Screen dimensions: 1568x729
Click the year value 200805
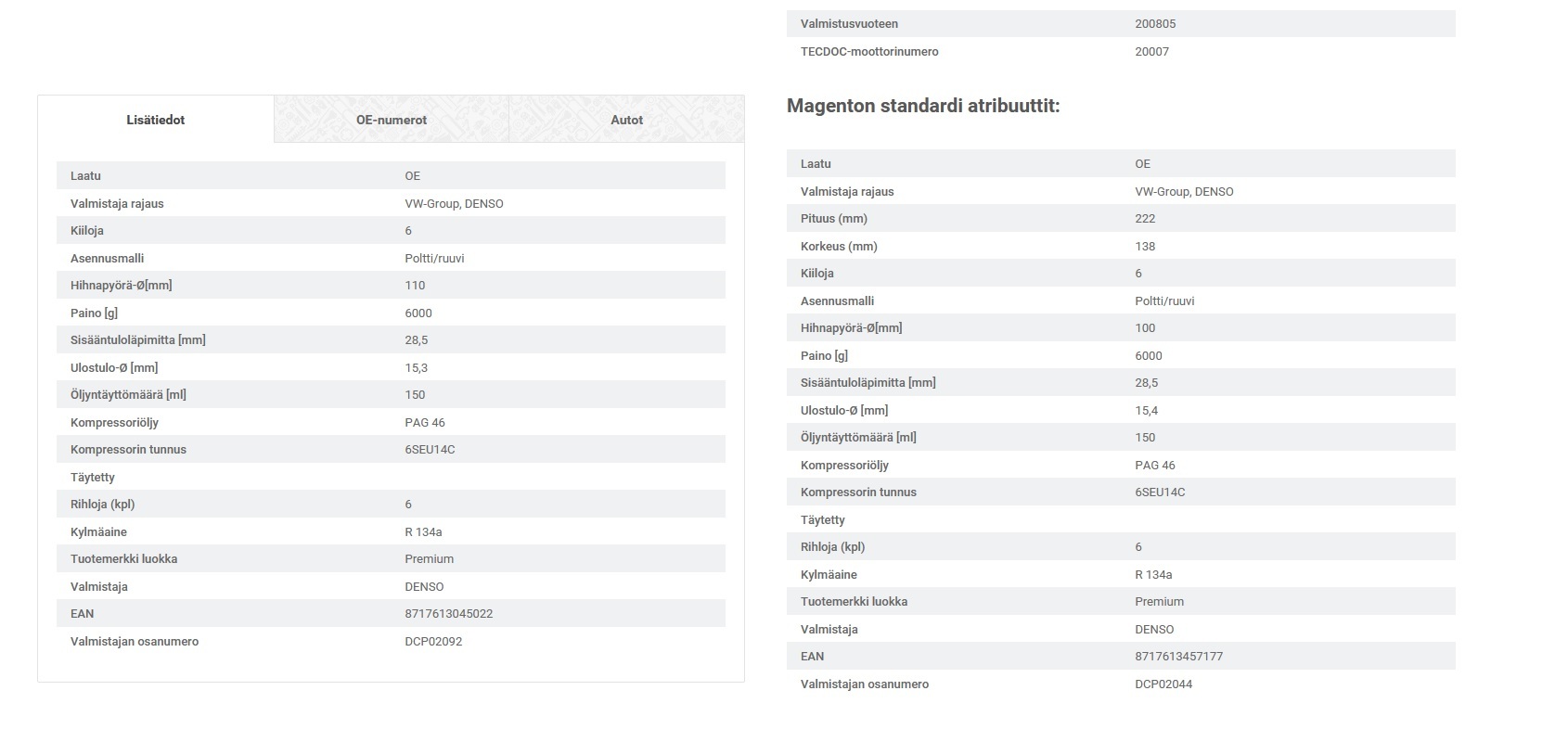coord(1155,24)
